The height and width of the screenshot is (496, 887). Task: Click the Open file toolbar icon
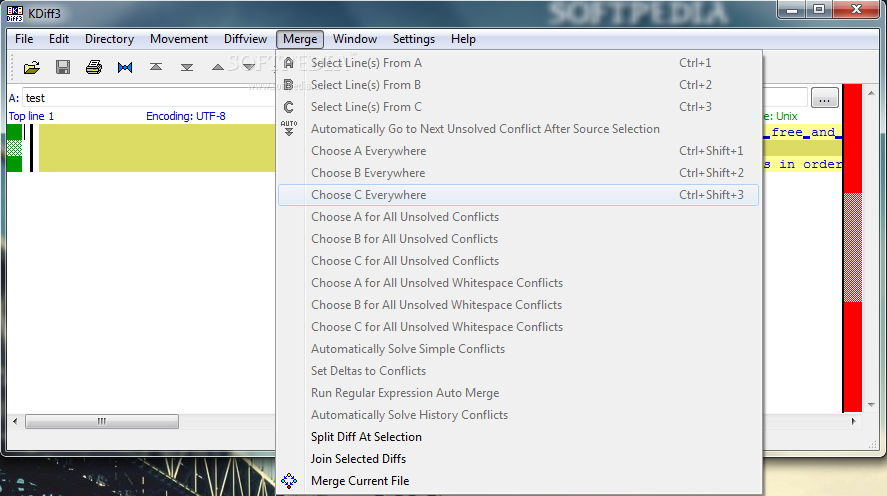click(x=32, y=67)
